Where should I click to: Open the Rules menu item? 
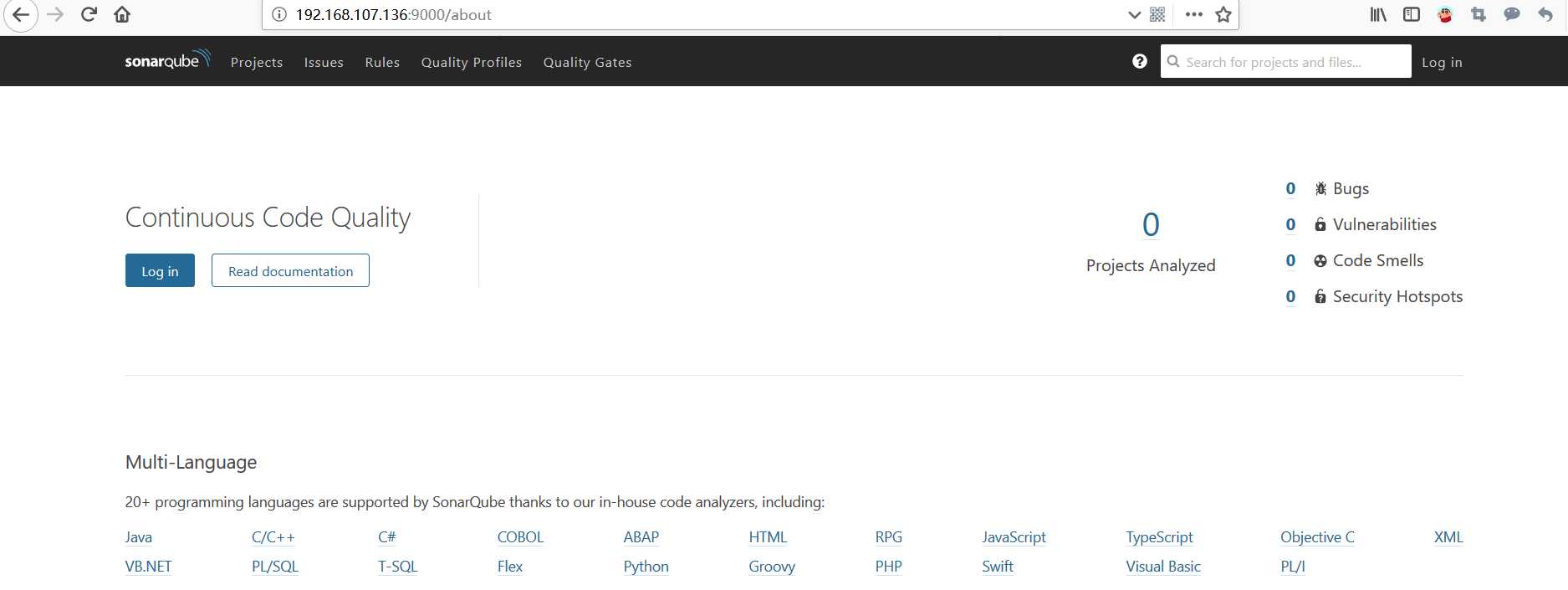pyautogui.click(x=382, y=62)
